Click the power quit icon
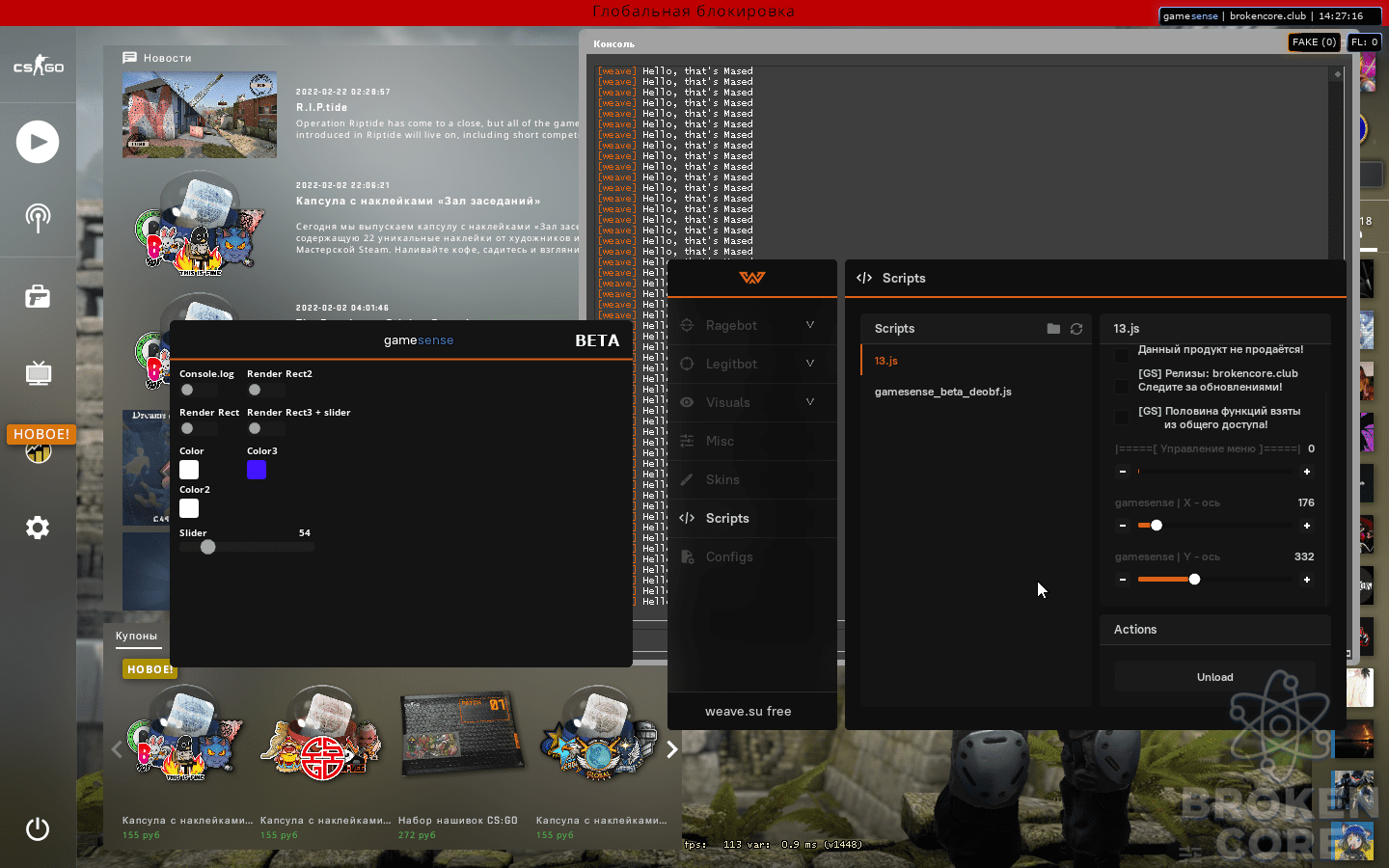The width and height of the screenshot is (1389, 868). pyautogui.click(x=38, y=828)
